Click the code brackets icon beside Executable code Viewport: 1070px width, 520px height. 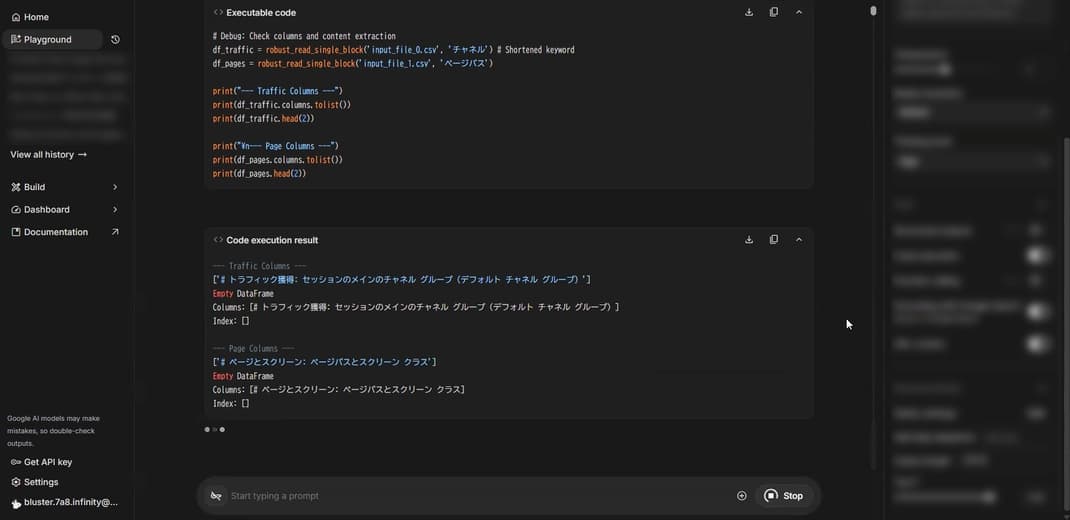(218, 12)
